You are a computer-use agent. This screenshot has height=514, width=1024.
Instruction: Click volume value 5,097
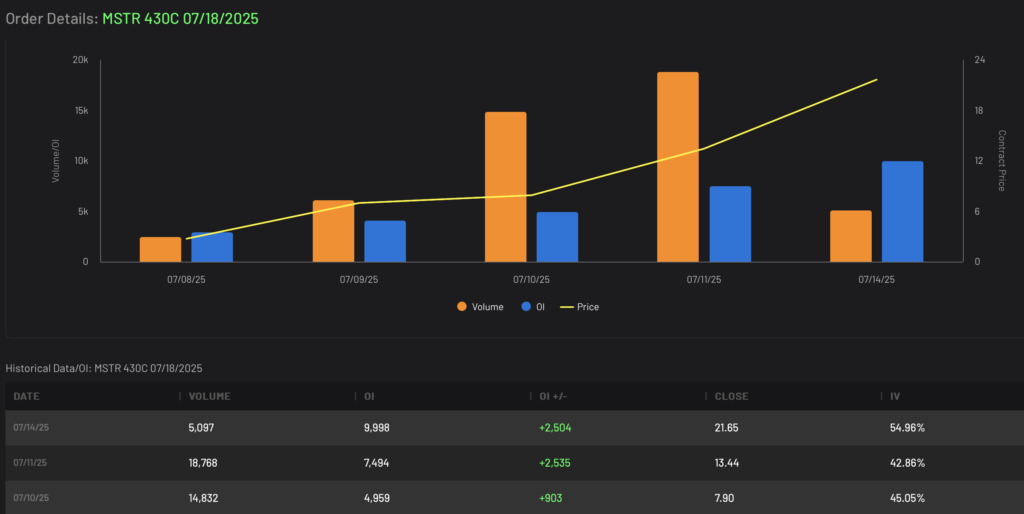pos(201,428)
